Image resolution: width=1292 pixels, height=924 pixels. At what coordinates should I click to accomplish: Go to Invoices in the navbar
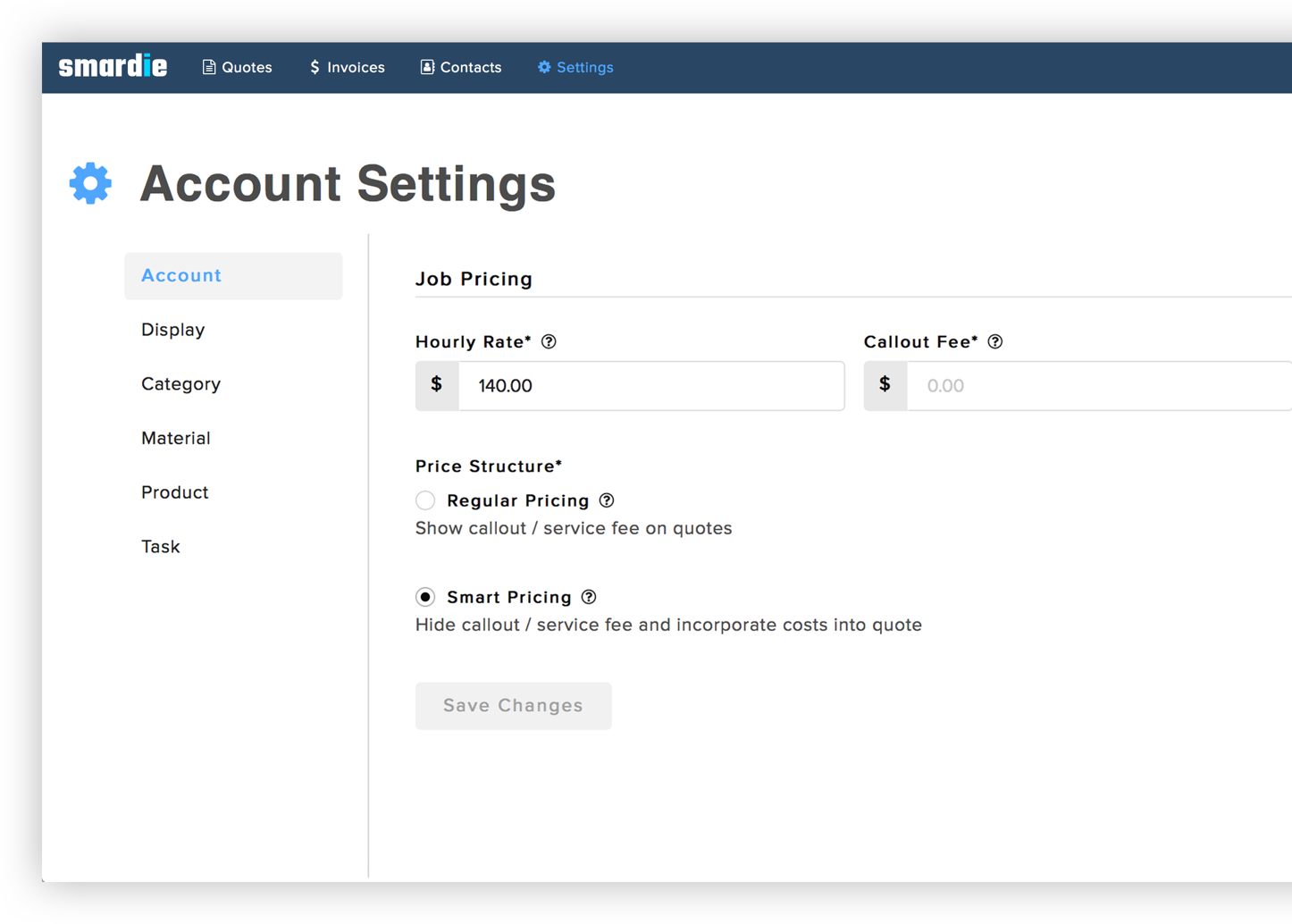(347, 67)
